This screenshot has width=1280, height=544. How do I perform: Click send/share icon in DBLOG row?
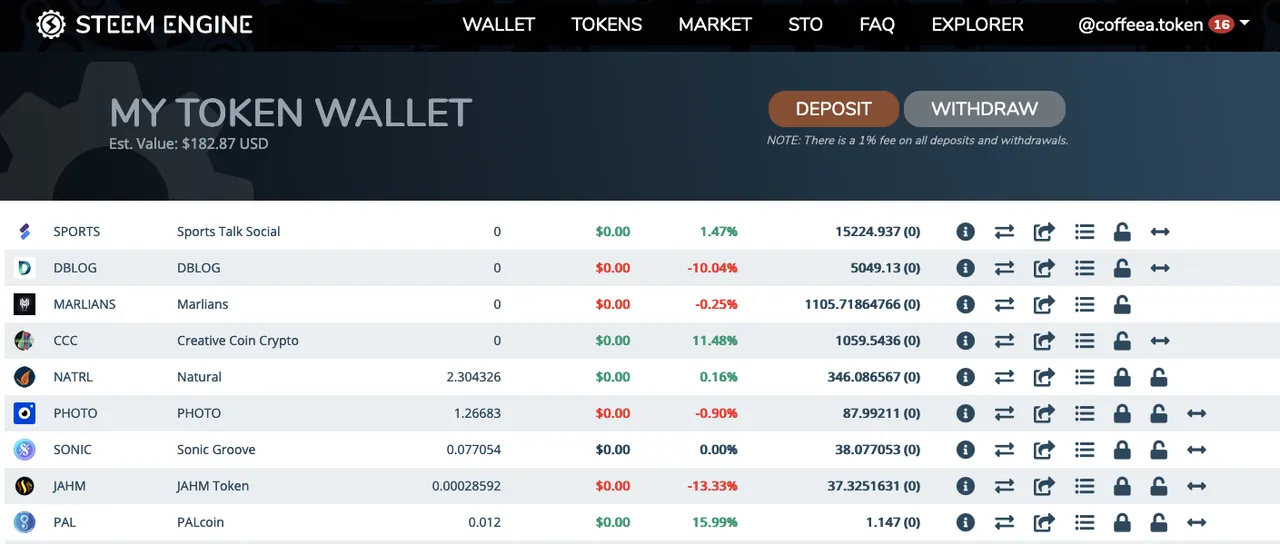(1044, 268)
